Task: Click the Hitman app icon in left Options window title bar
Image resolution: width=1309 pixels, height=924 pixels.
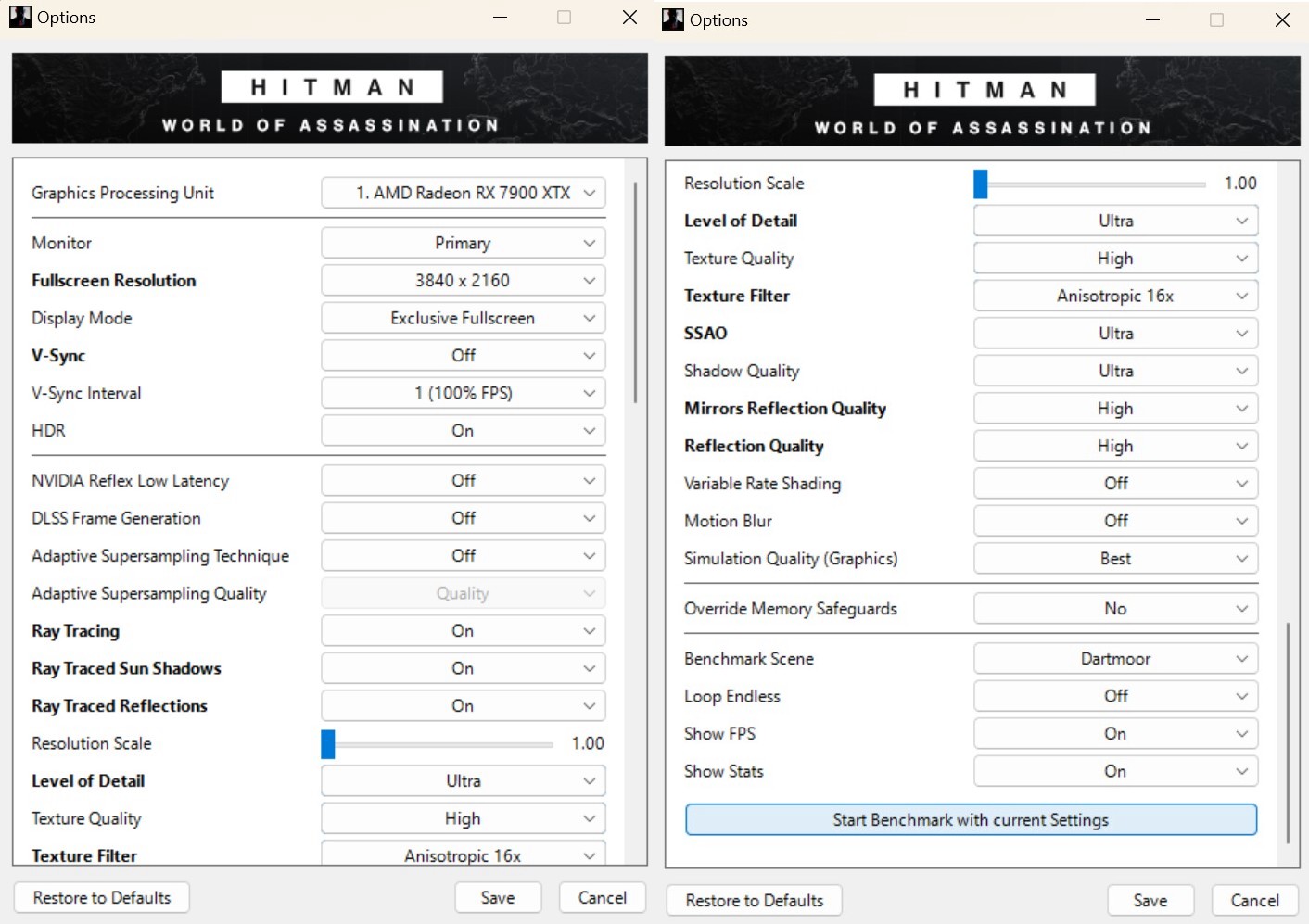Action: point(20,17)
